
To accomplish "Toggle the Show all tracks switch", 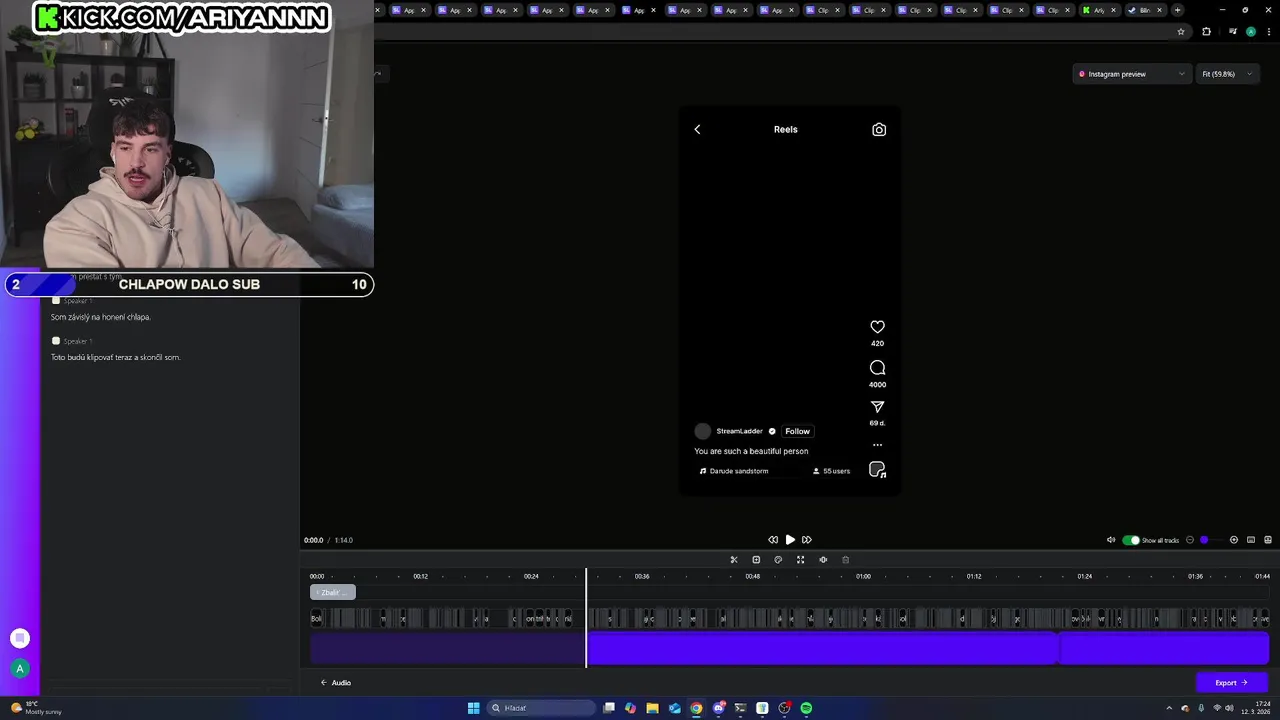I will point(1131,540).
